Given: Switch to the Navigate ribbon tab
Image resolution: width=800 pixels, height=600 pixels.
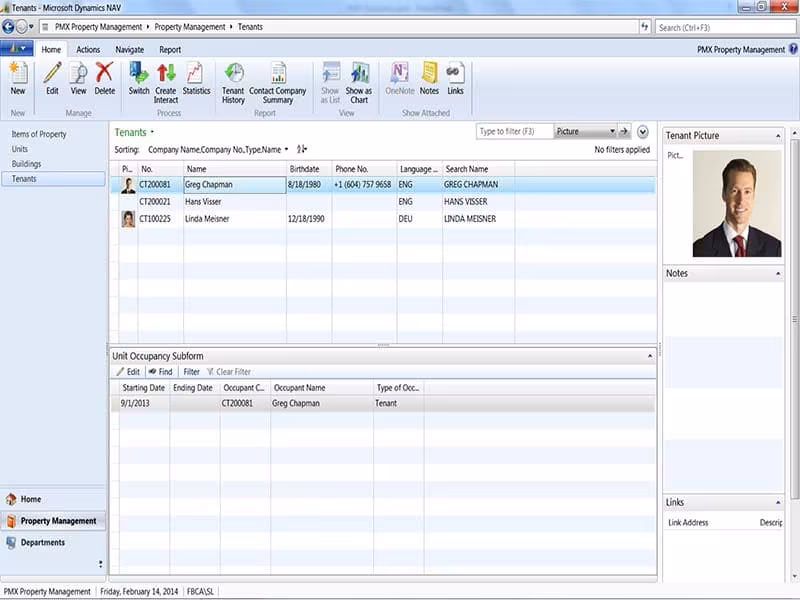Looking at the screenshot, I should click(130, 49).
